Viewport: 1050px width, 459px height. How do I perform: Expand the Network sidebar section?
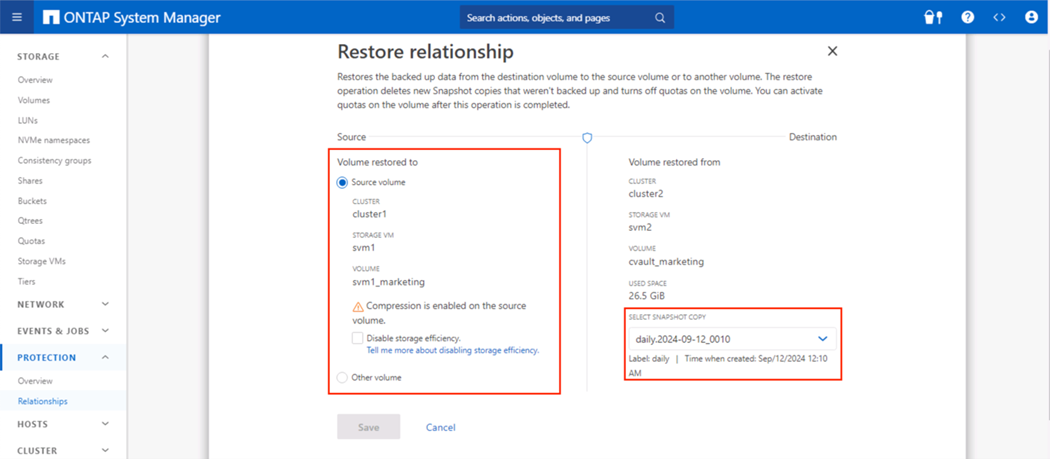(105, 304)
